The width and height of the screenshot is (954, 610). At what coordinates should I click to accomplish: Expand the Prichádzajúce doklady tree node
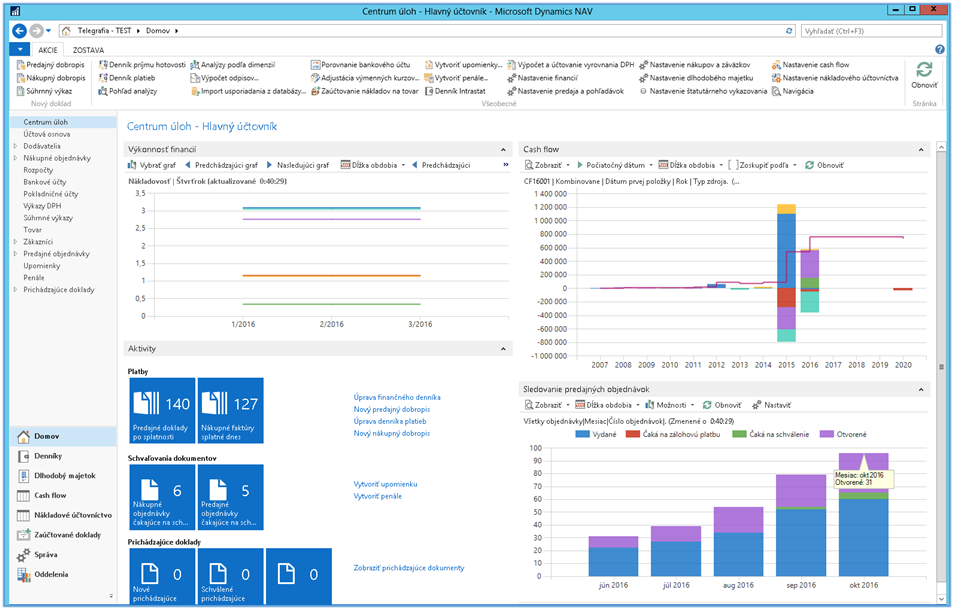(x=15, y=289)
